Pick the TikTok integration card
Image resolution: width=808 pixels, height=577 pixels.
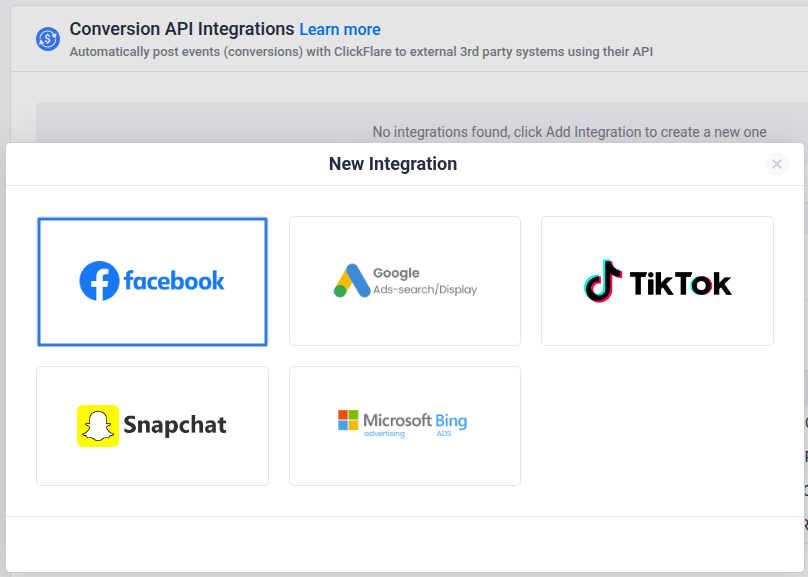[x=657, y=281]
